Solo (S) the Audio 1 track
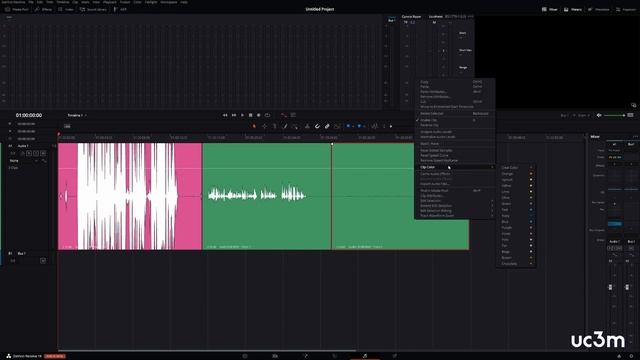640x360 pixels. click(36, 153)
